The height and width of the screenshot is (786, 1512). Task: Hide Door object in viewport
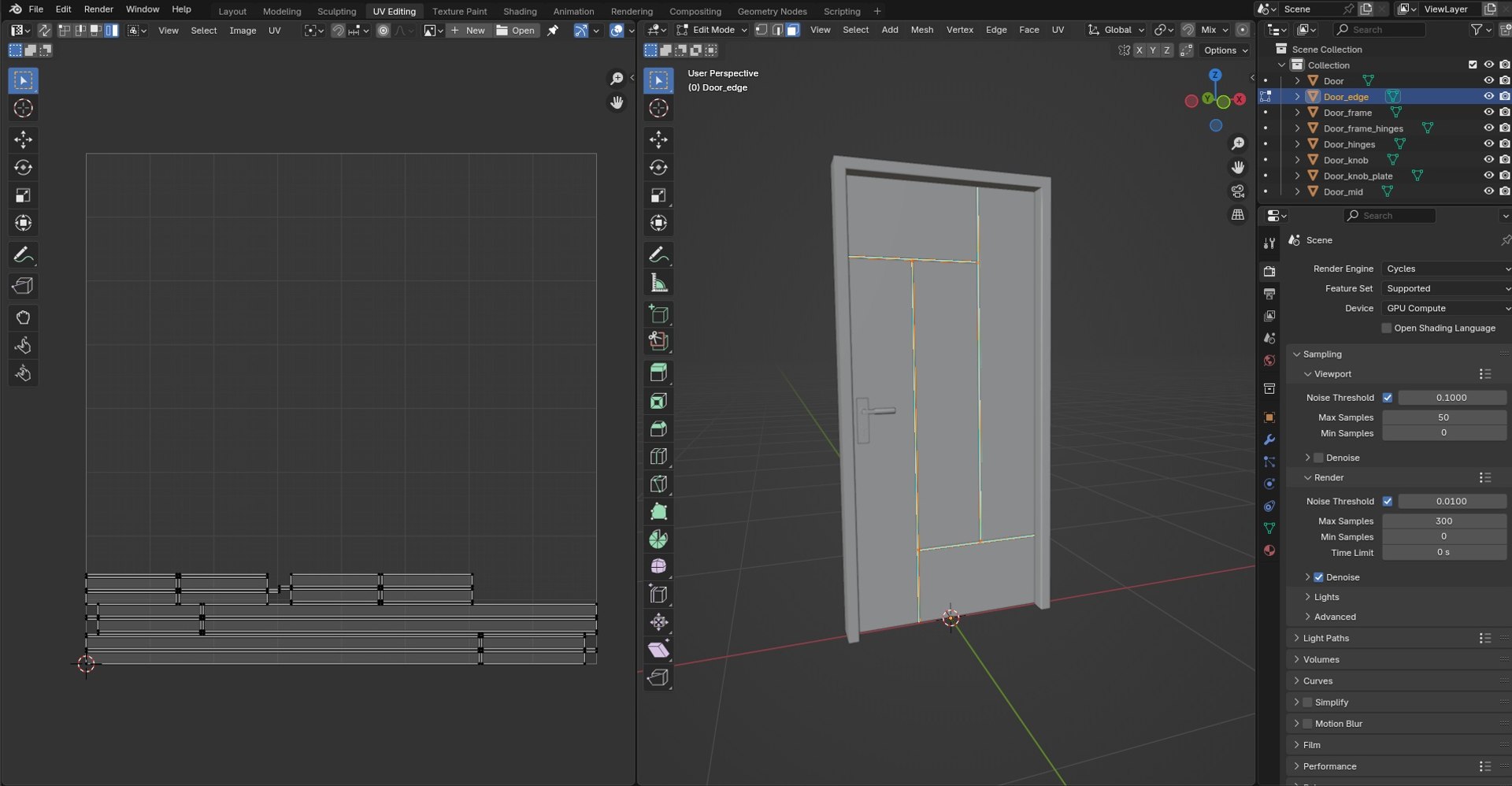tap(1488, 81)
